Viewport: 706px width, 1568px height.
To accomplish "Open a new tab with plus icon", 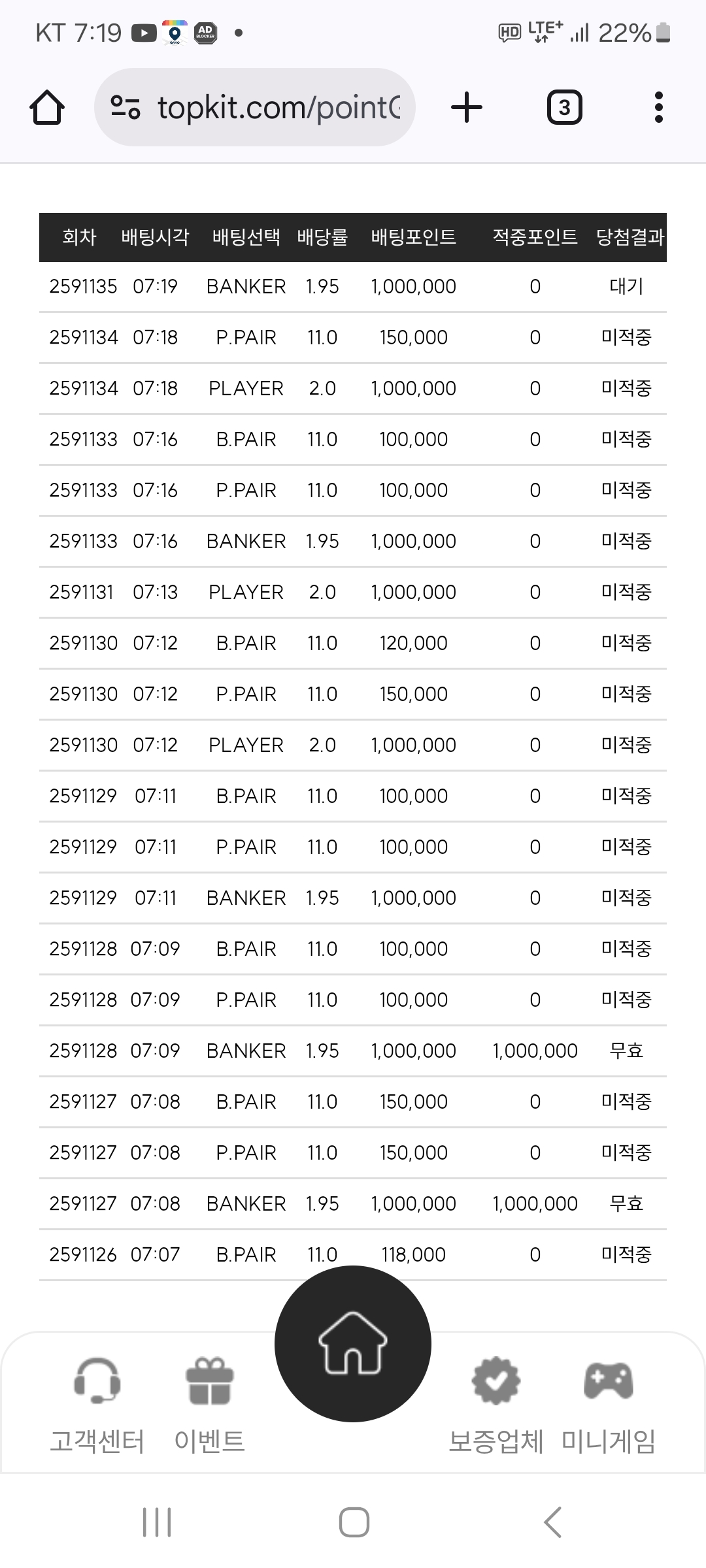I will point(467,107).
